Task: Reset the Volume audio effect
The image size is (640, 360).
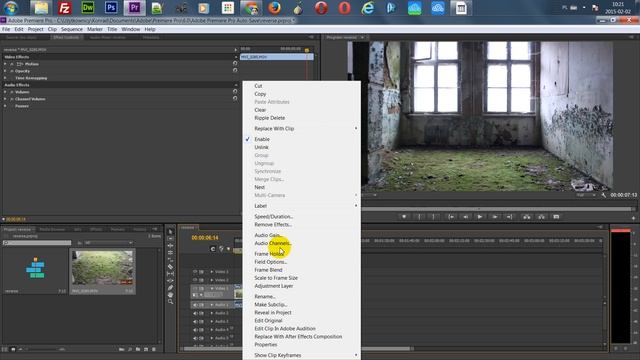Action: pyautogui.click(x=235, y=92)
